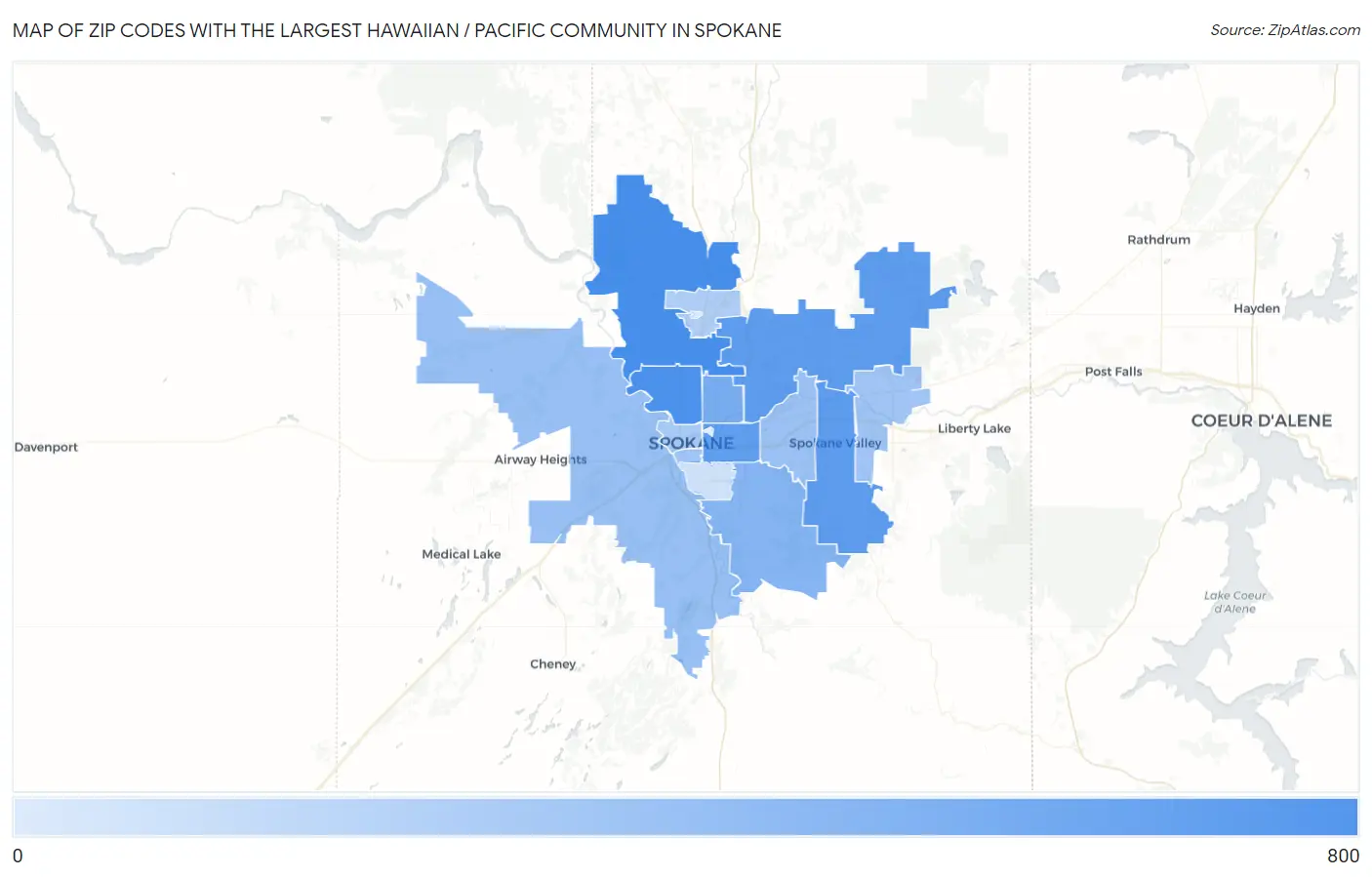This screenshot has height=877, width=1372.
Task: Click the map title heading text
Action: tap(397, 30)
